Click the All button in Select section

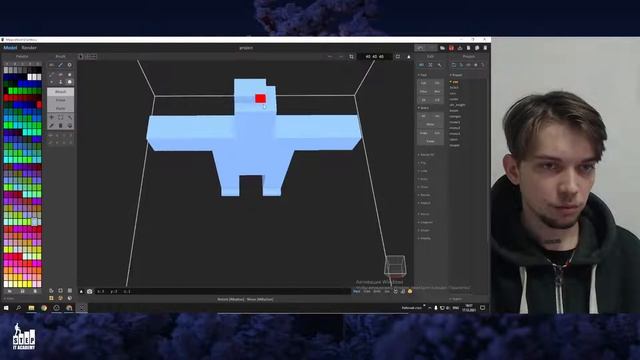[423, 116]
